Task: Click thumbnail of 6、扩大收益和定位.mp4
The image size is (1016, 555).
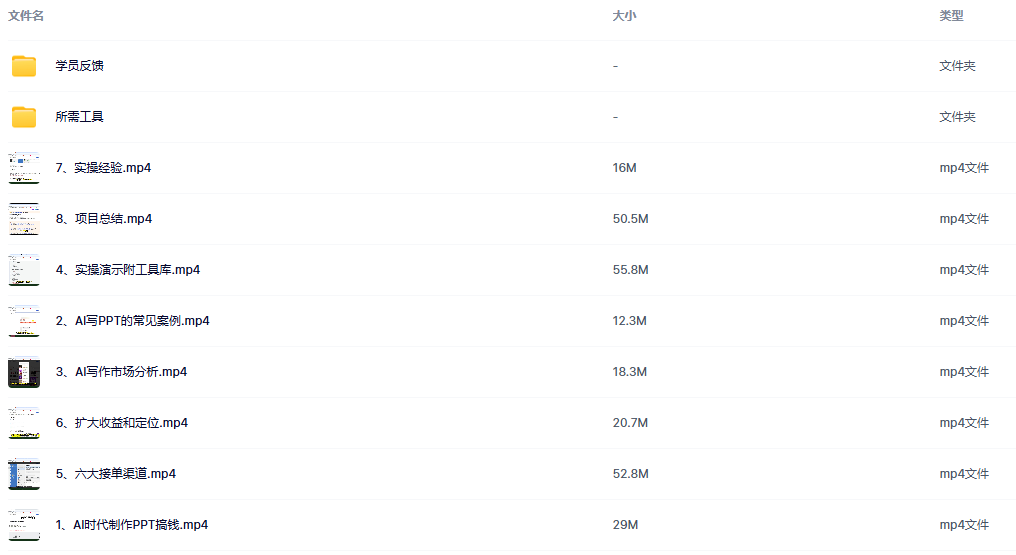Action: point(24,423)
